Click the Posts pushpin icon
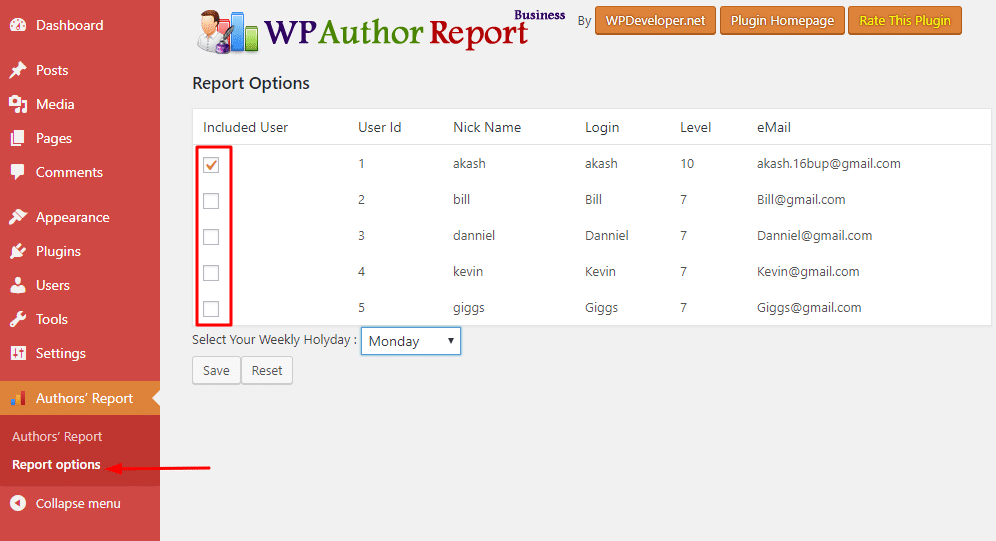This screenshot has height=541, width=996. pos(18,70)
